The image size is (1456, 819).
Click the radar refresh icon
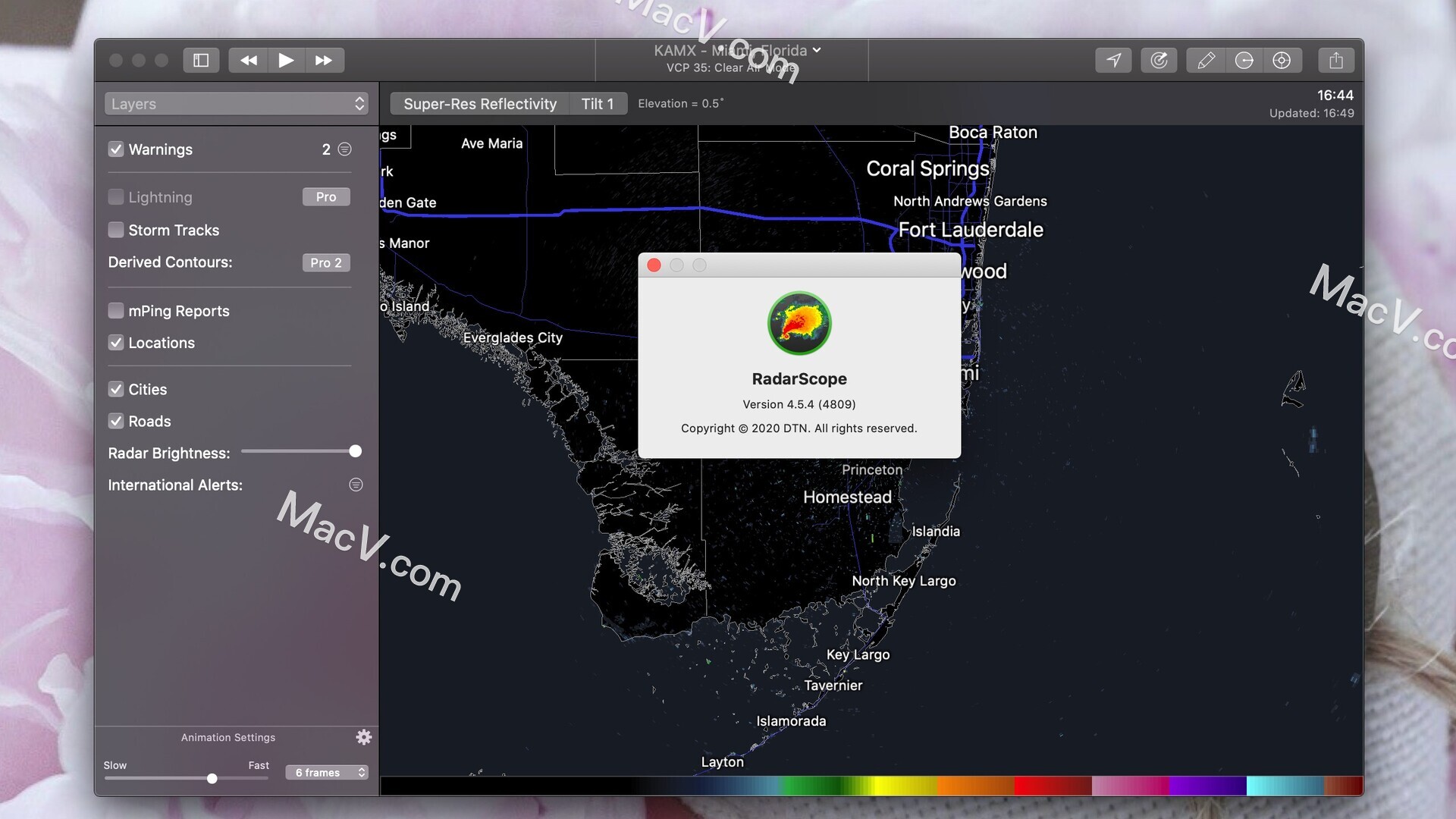click(1159, 60)
